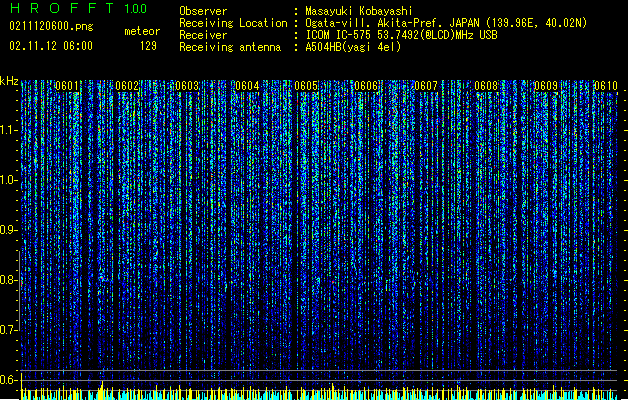
Task: Click the 'meteor' label
Action: [142, 31]
